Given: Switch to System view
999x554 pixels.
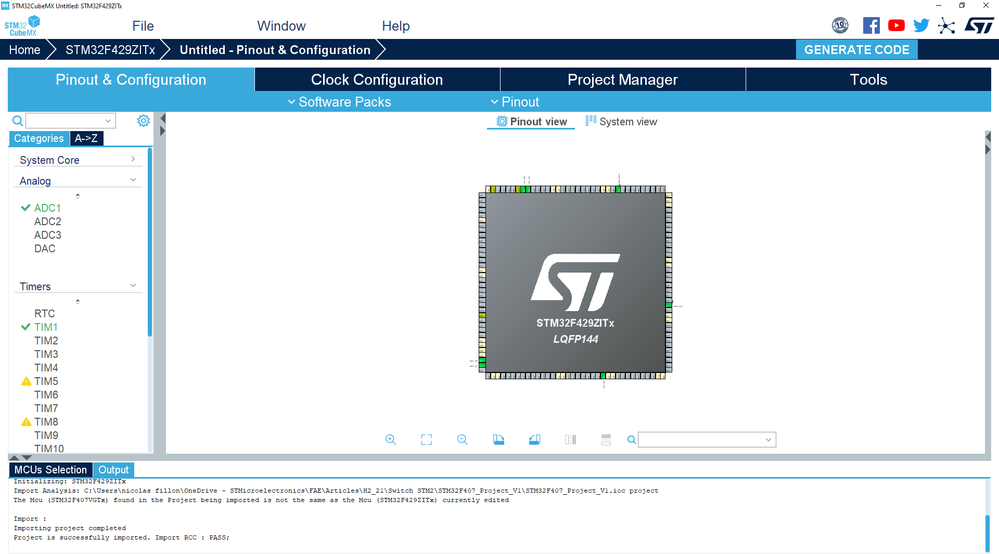Looking at the screenshot, I should point(621,121).
